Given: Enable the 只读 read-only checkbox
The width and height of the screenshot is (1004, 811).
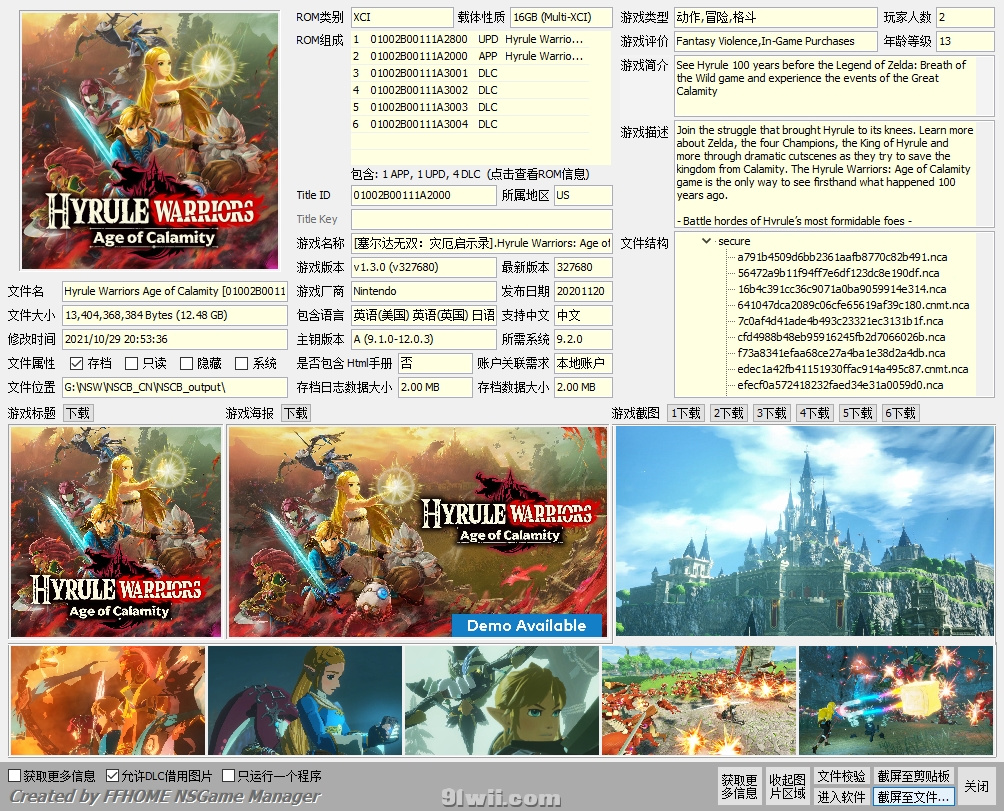Looking at the screenshot, I should coord(132,363).
